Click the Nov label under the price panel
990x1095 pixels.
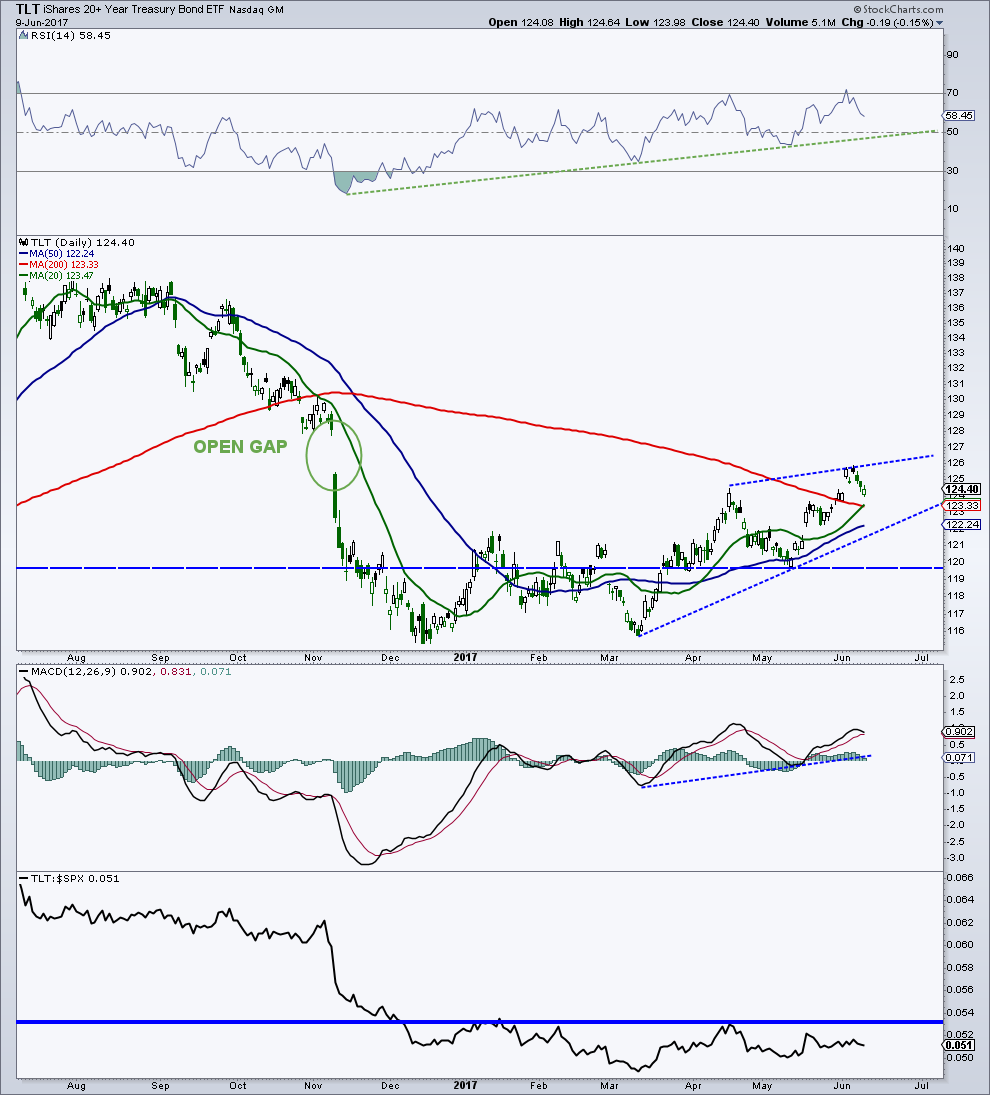313,658
